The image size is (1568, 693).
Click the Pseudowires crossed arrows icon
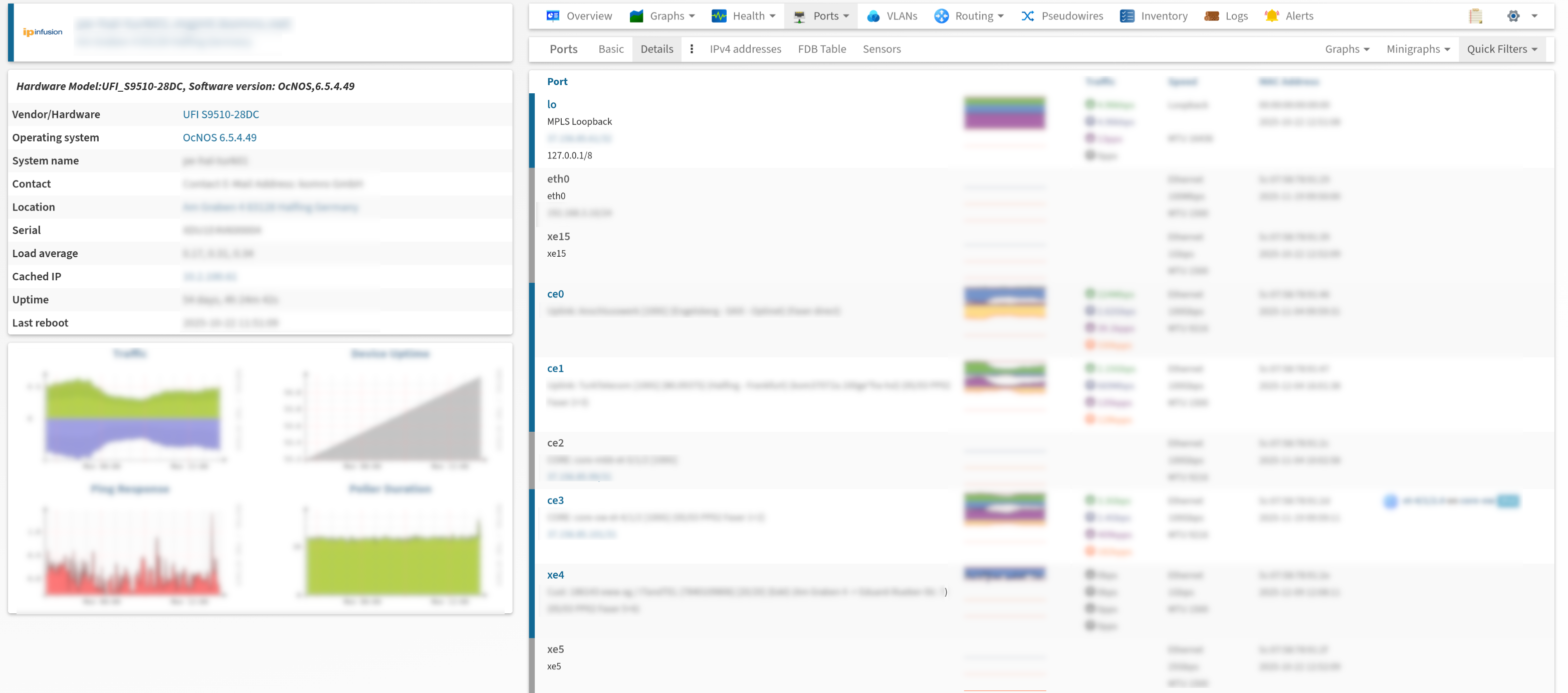pyautogui.click(x=1027, y=16)
